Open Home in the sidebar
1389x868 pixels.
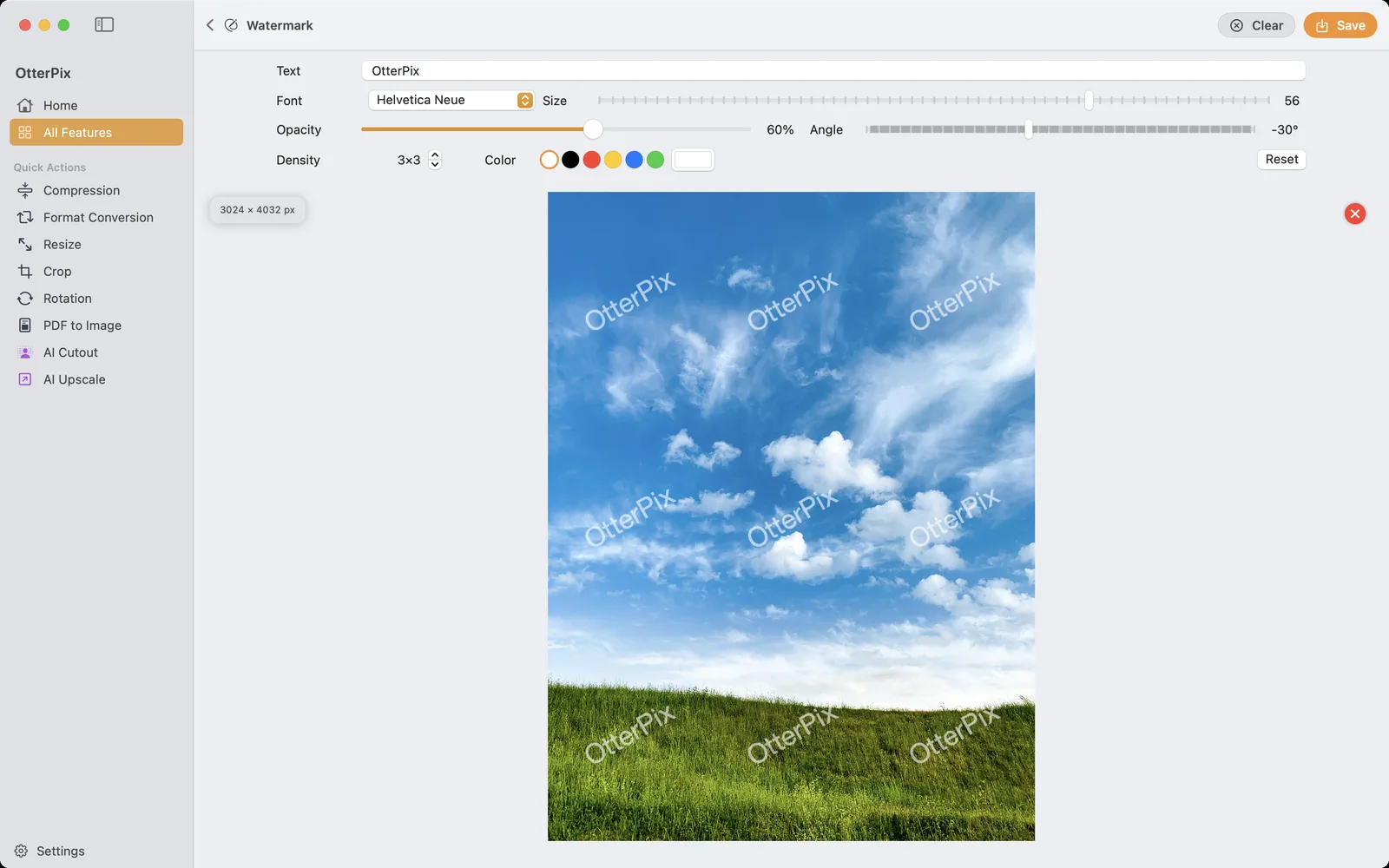click(96, 105)
